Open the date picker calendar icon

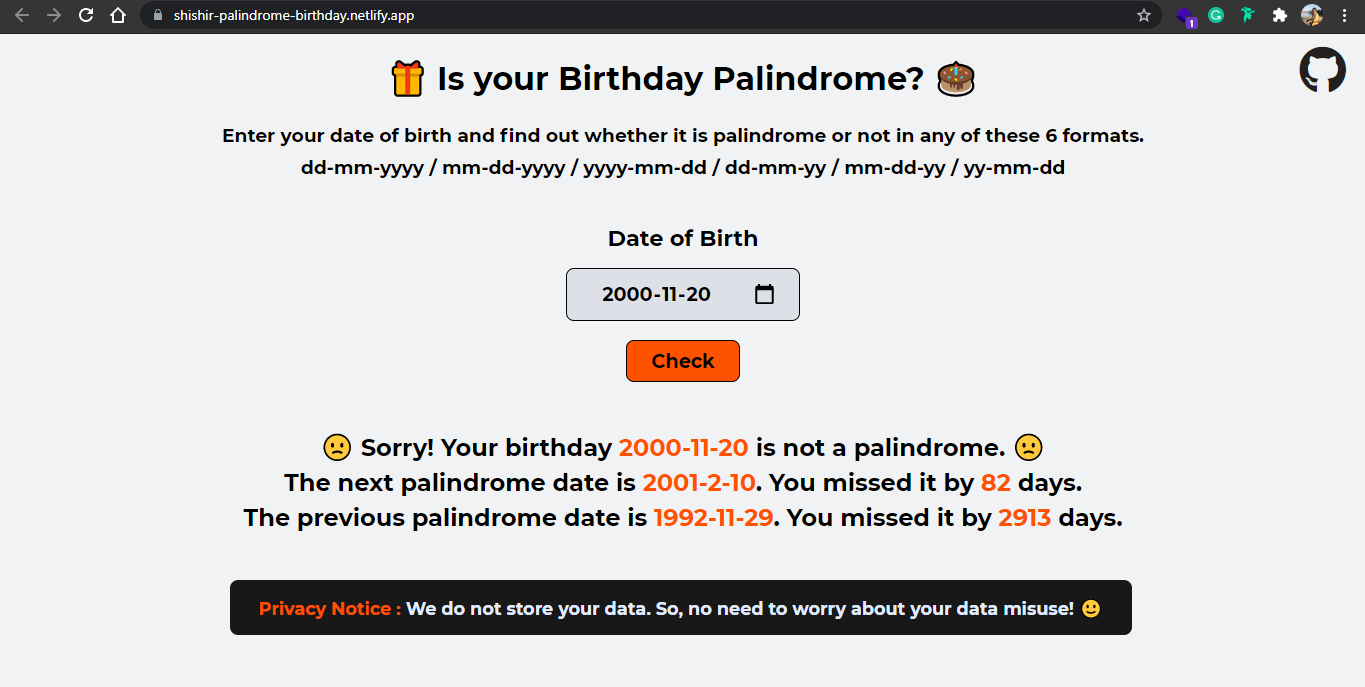click(x=764, y=294)
